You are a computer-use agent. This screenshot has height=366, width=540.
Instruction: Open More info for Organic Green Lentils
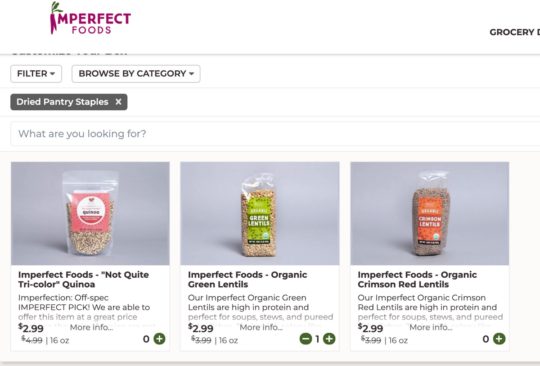click(x=261, y=327)
